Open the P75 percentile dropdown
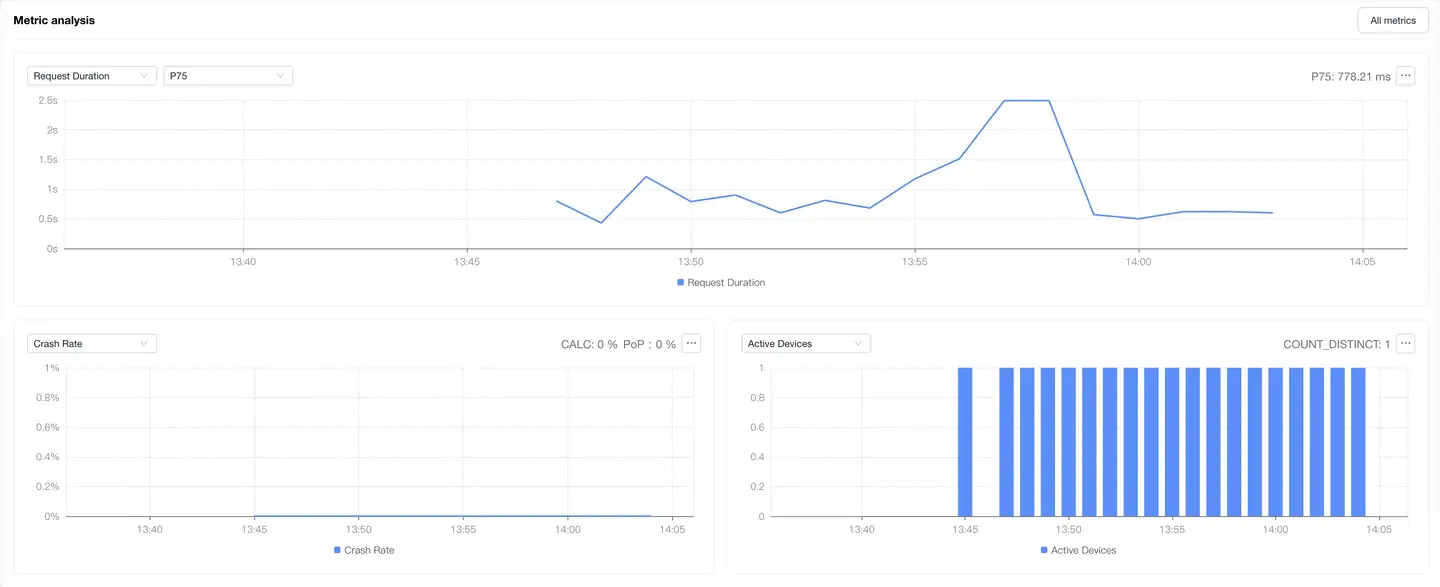1440x587 pixels. 228,76
